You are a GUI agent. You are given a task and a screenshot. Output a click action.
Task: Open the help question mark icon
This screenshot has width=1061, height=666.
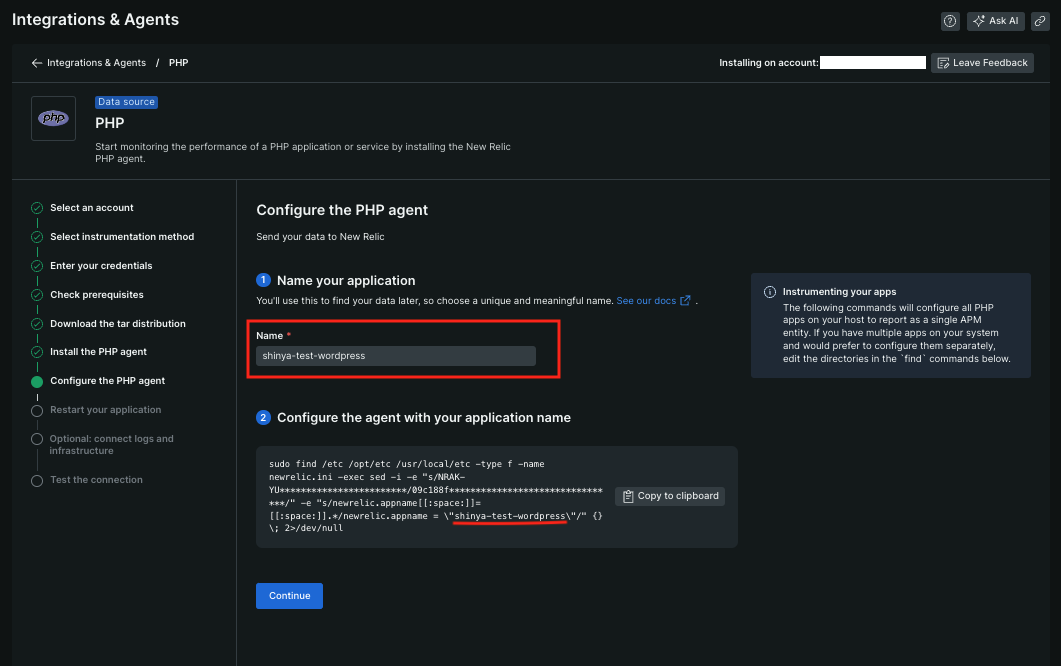[x=950, y=21]
